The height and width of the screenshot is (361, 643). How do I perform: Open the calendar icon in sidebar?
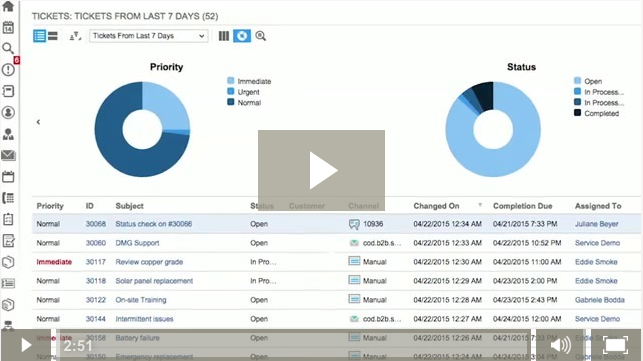coord(8,27)
